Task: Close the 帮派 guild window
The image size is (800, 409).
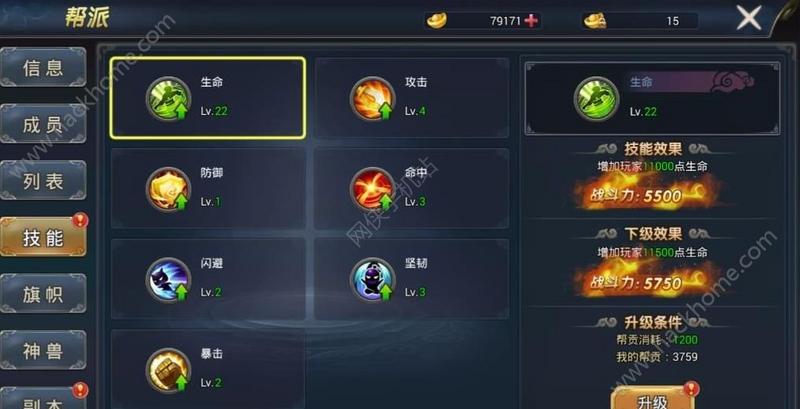Action: pyautogui.click(x=748, y=18)
